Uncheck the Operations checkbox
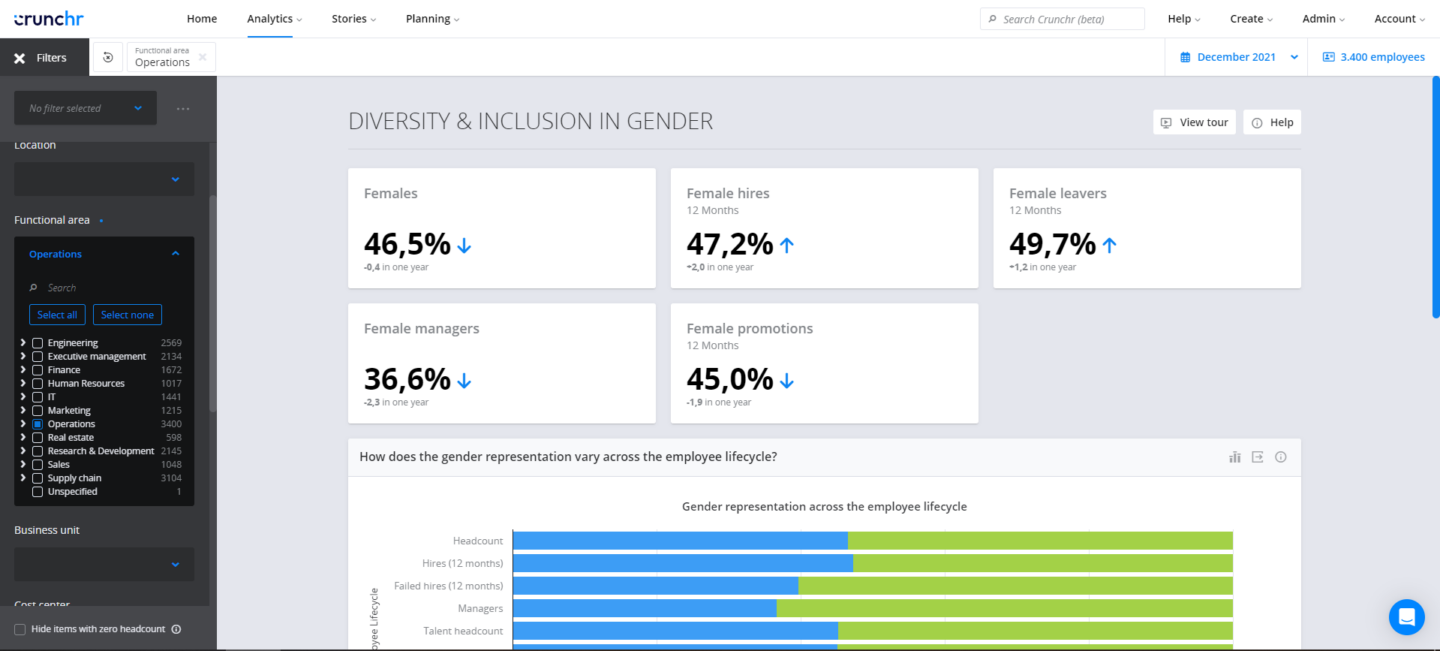Image resolution: width=1440 pixels, height=651 pixels. [x=38, y=424]
